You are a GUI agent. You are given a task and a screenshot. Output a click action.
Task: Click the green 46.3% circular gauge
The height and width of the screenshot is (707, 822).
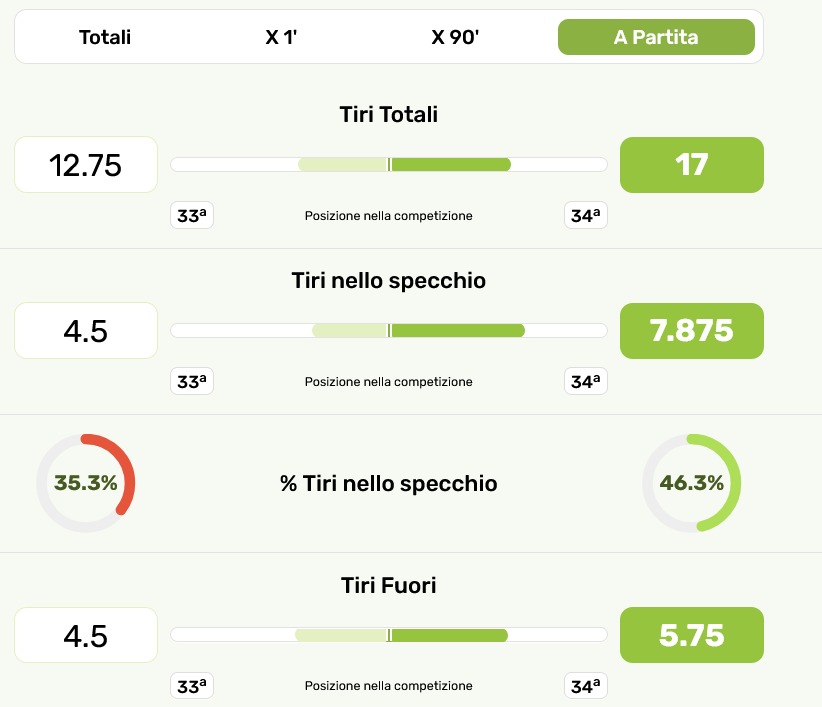click(691, 483)
